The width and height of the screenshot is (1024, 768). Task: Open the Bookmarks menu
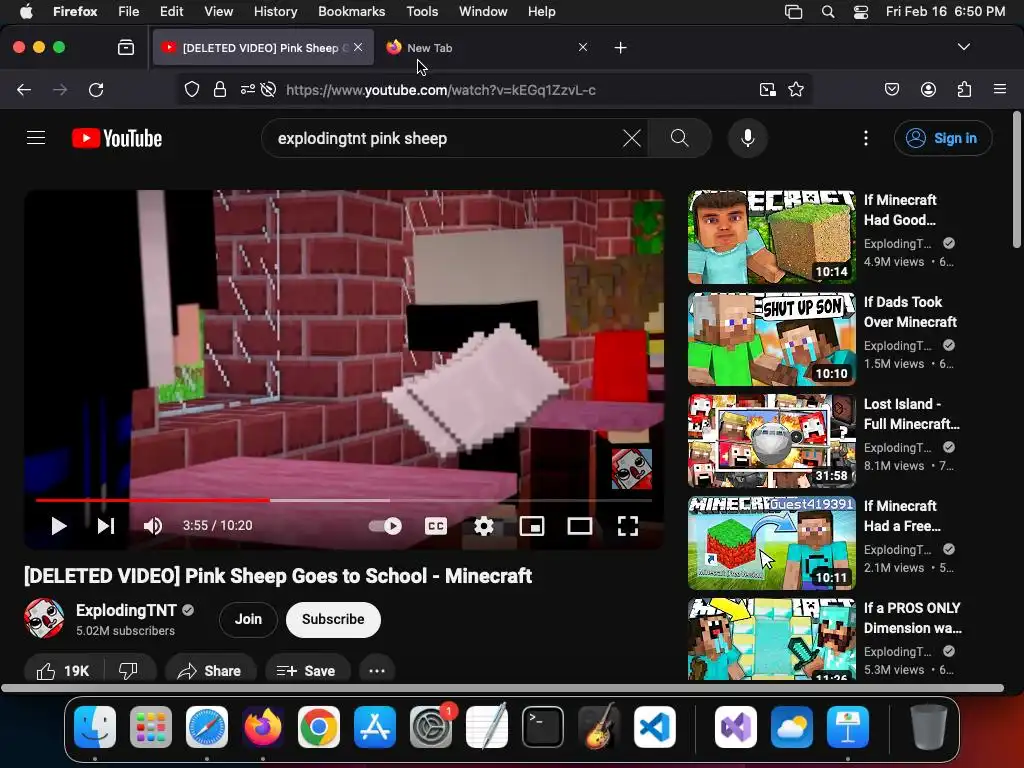351,11
